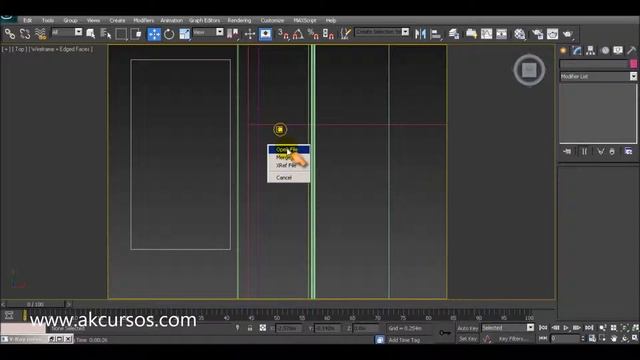Open the Modifiers menu
Screen dimensions: 640x360
click(144, 20)
